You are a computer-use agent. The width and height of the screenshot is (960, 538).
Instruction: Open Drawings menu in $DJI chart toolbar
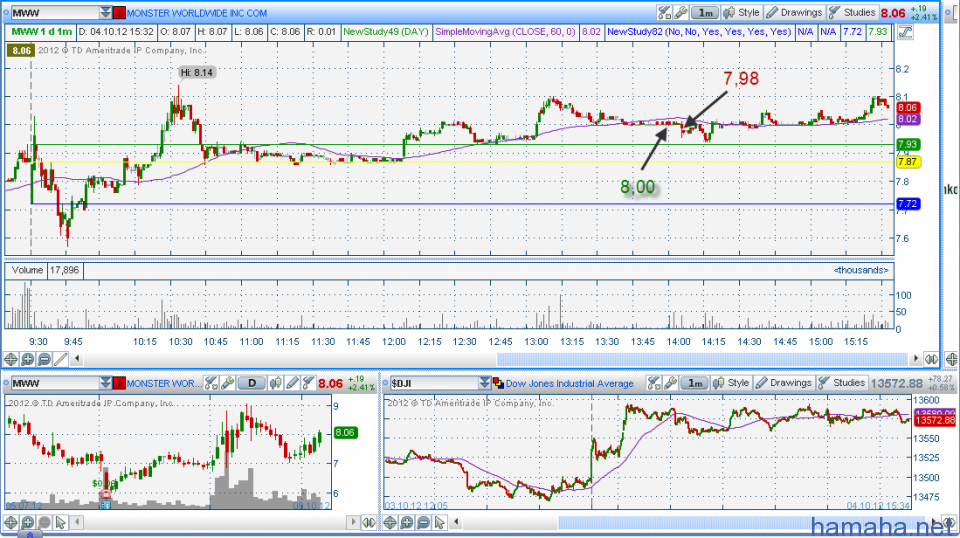tap(784, 383)
